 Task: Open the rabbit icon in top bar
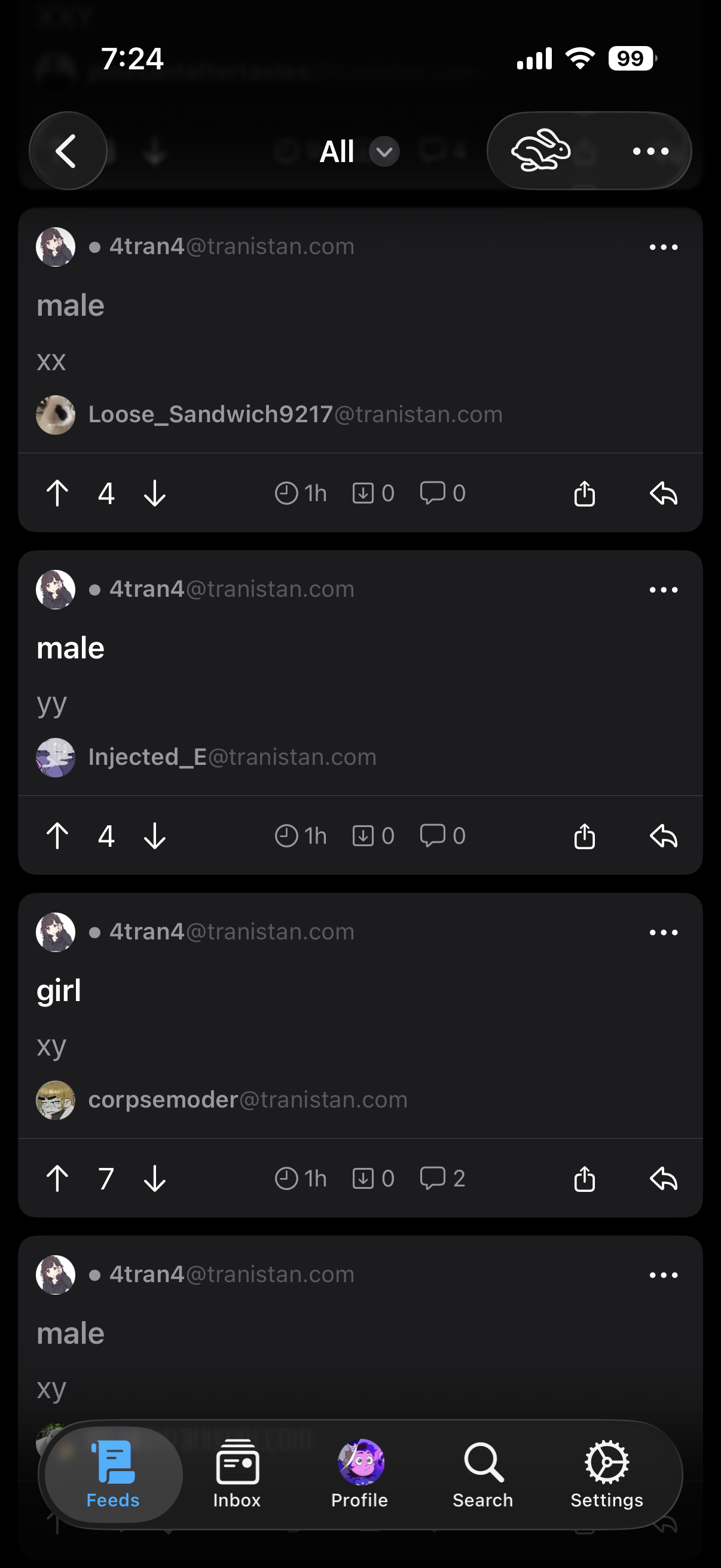point(540,151)
